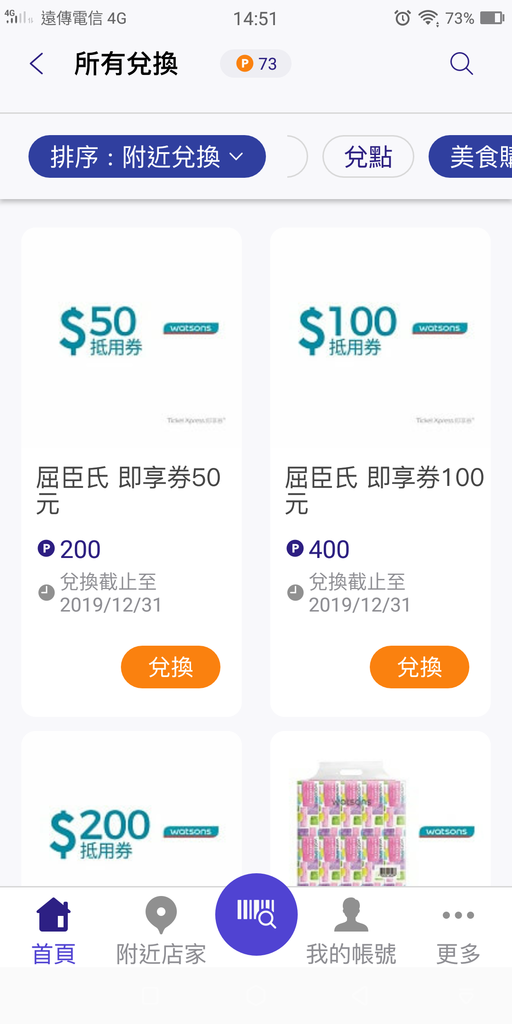The image size is (512, 1024).
Task: Open the $50 Watsons voucher image
Action: coord(132,340)
